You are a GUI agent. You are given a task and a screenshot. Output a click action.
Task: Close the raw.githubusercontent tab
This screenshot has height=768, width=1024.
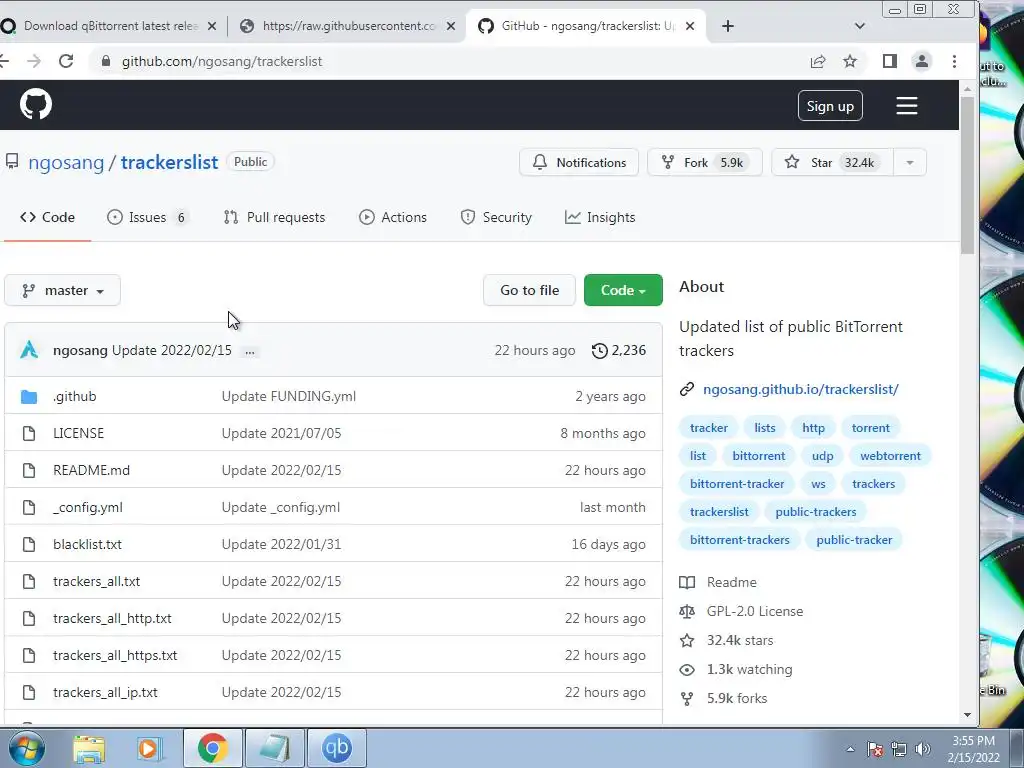(451, 26)
